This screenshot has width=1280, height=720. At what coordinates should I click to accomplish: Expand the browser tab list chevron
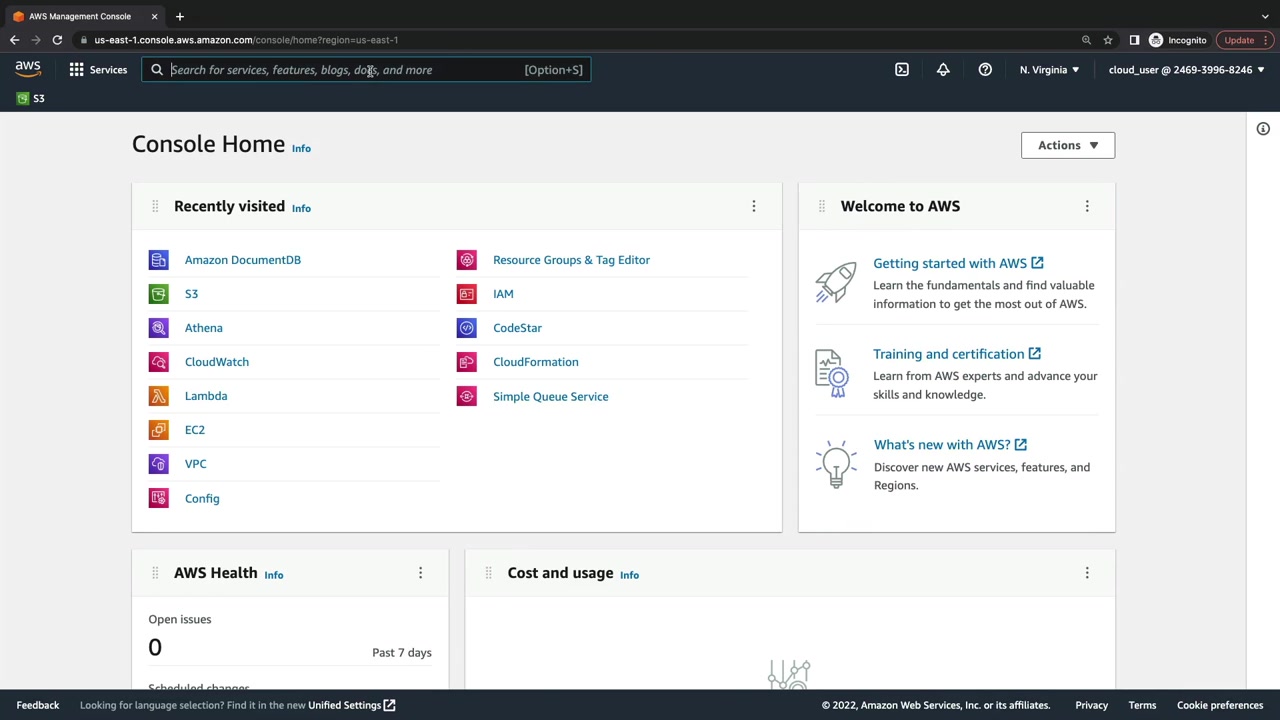pos(1265,16)
